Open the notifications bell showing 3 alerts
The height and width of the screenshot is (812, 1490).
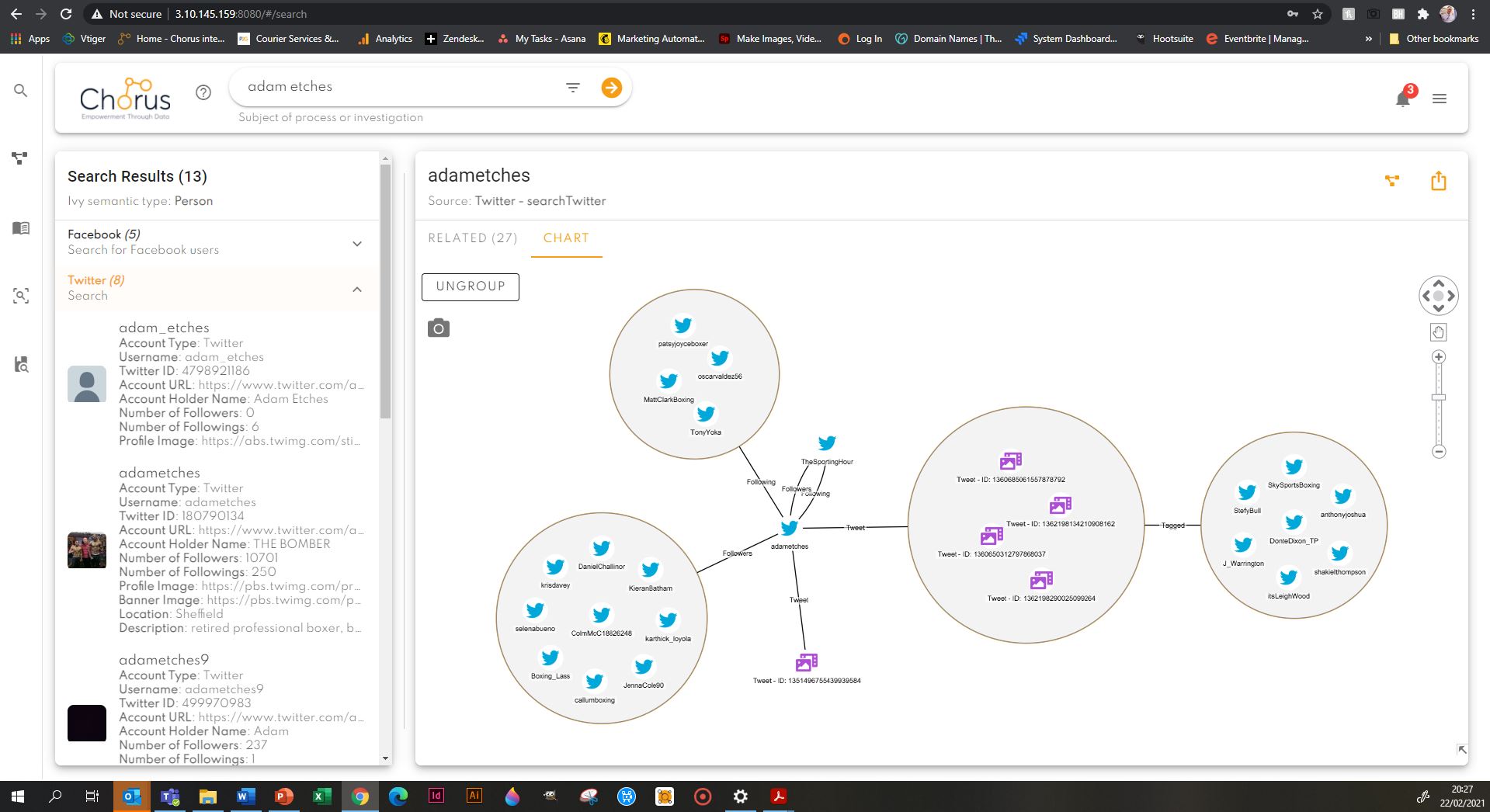coord(1403,99)
